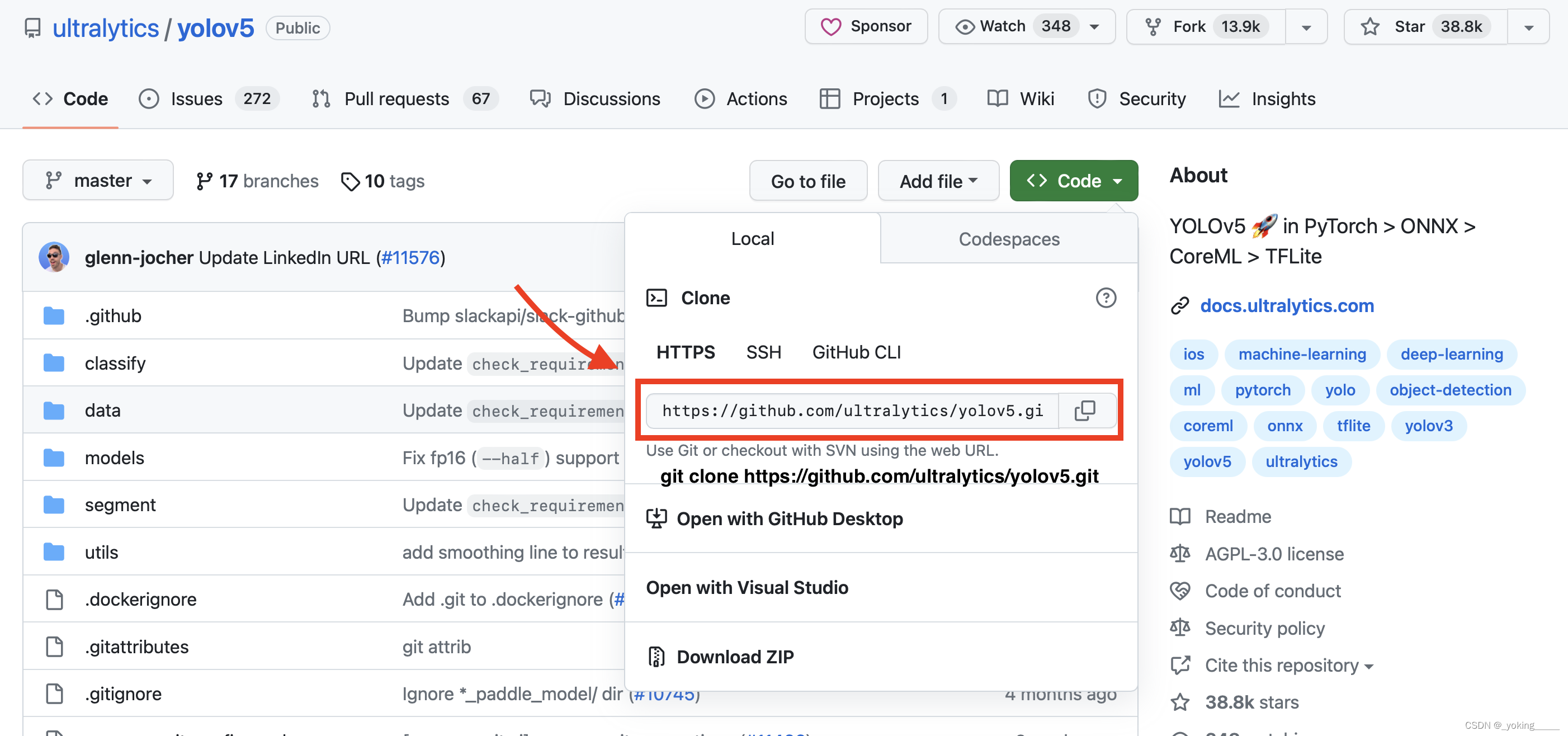
Task: Copy the HTTPS clone URL with copy icon
Action: pyautogui.click(x=1085, y=411)
